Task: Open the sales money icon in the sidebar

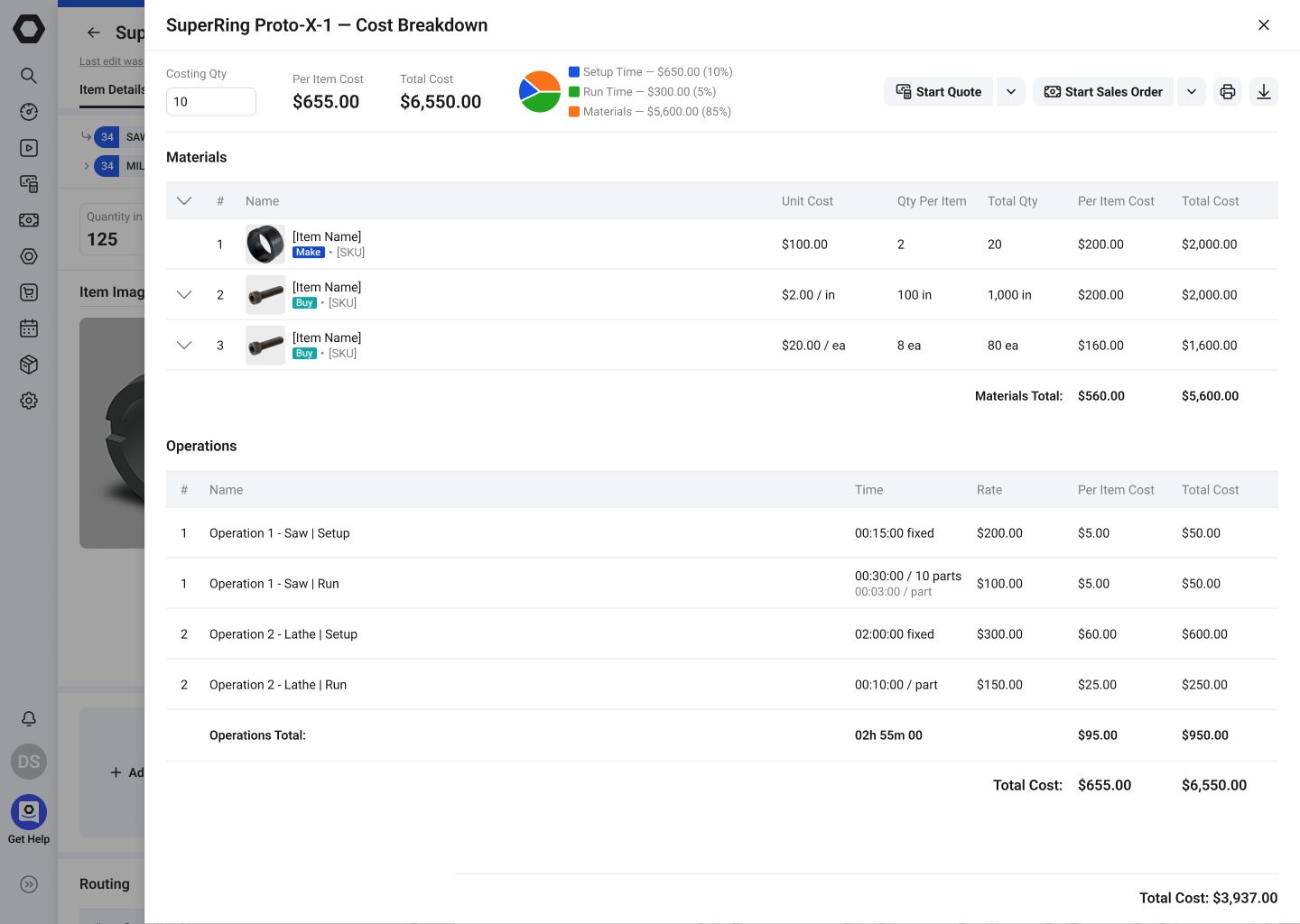Action: (x=28, y=220)
